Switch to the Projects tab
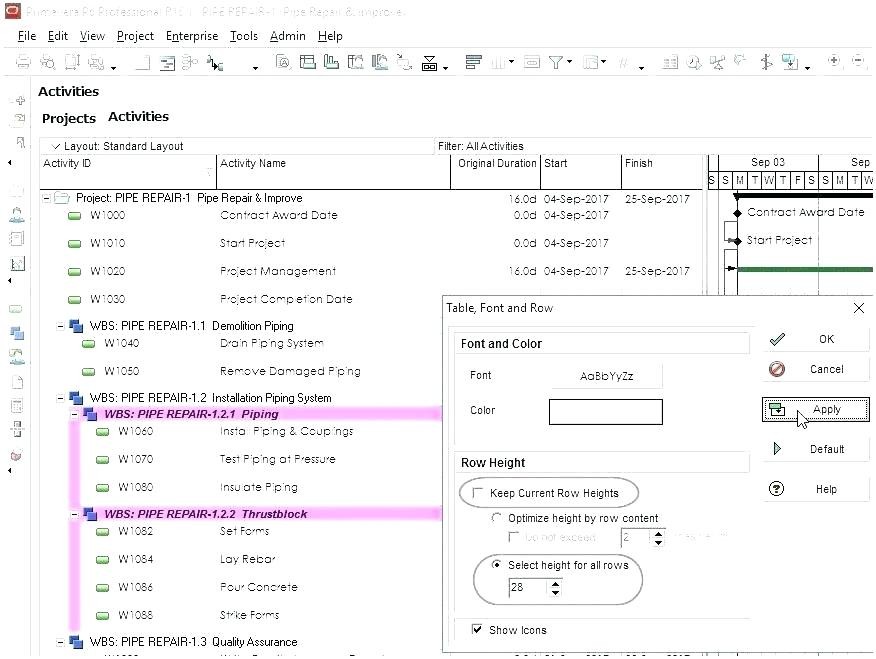Image resolution: width=876 pixels, height=659 pixels. click(x=68, y=118)
